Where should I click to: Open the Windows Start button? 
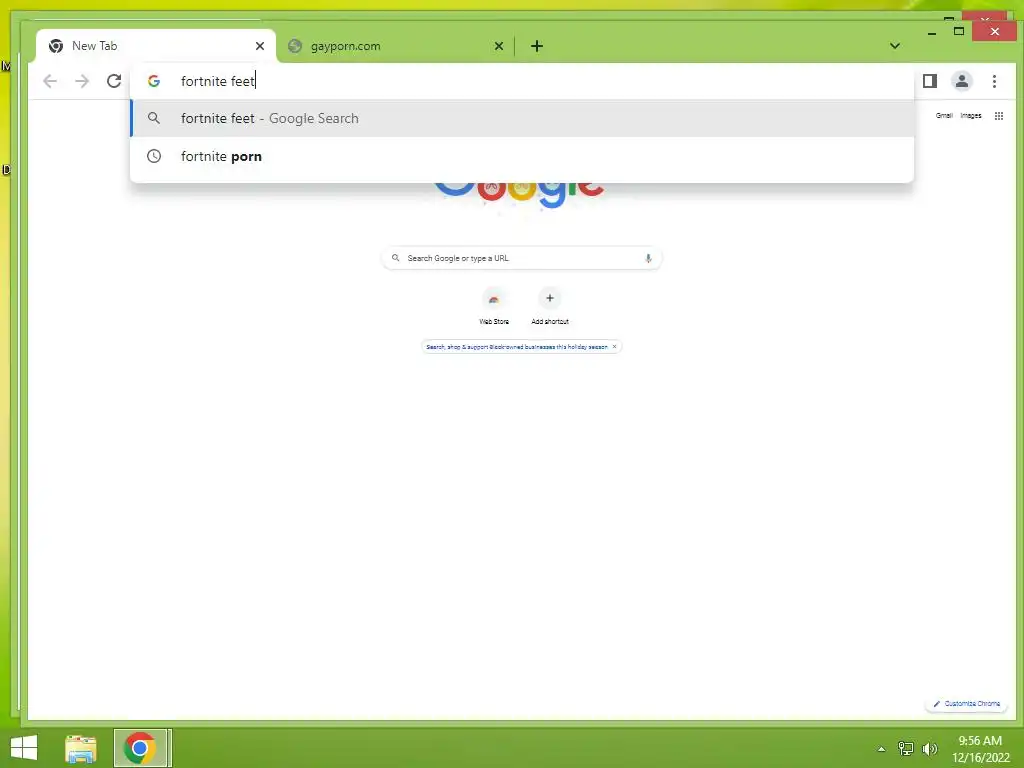(24, 748)
